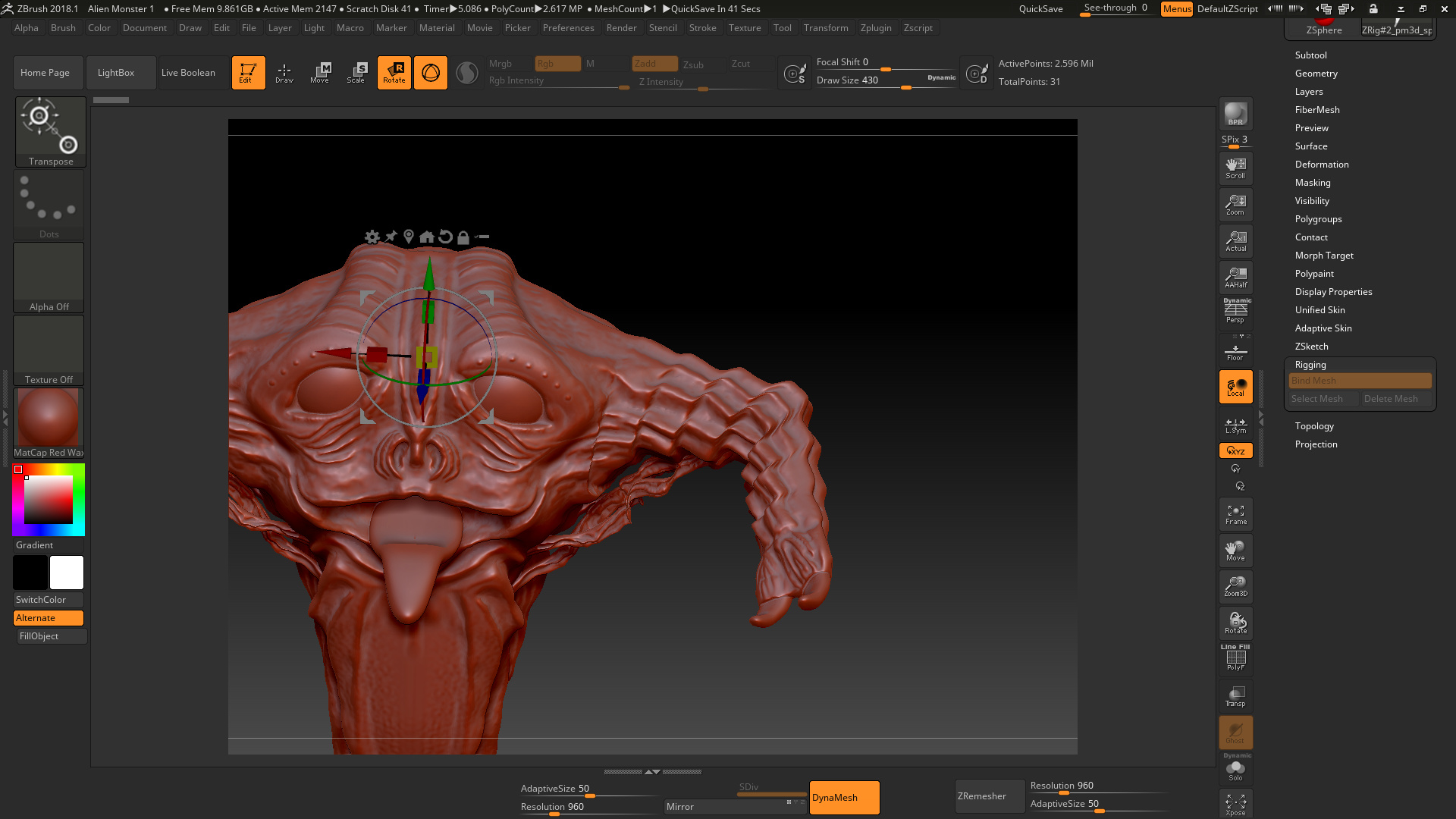This screenshot has height=819, width=1456.
Task: Click the main color picker square
Action: tap(49, 500)
